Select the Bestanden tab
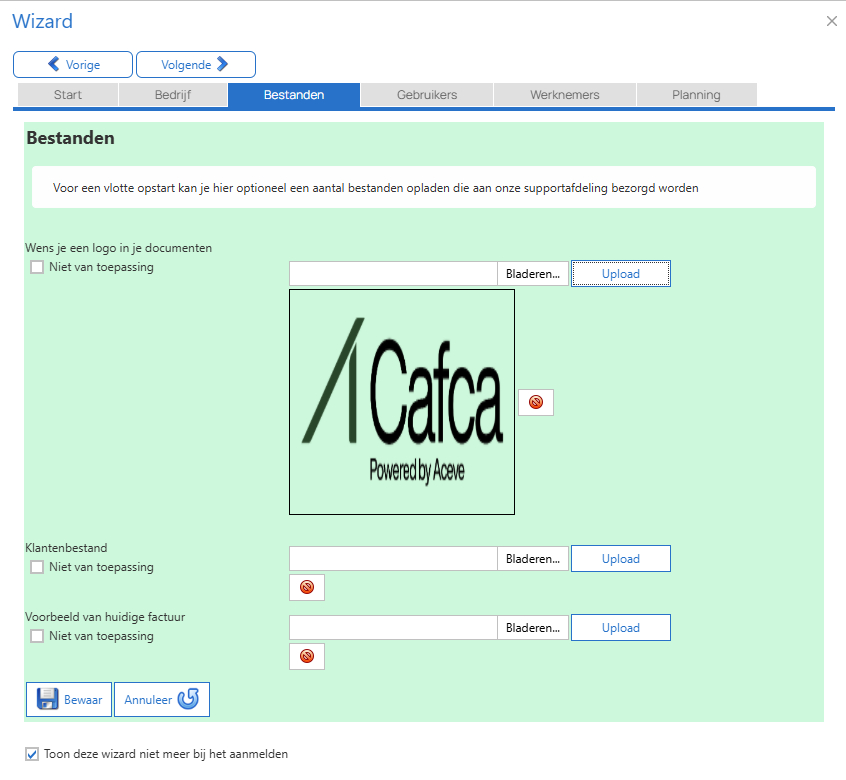 [294, 95]
